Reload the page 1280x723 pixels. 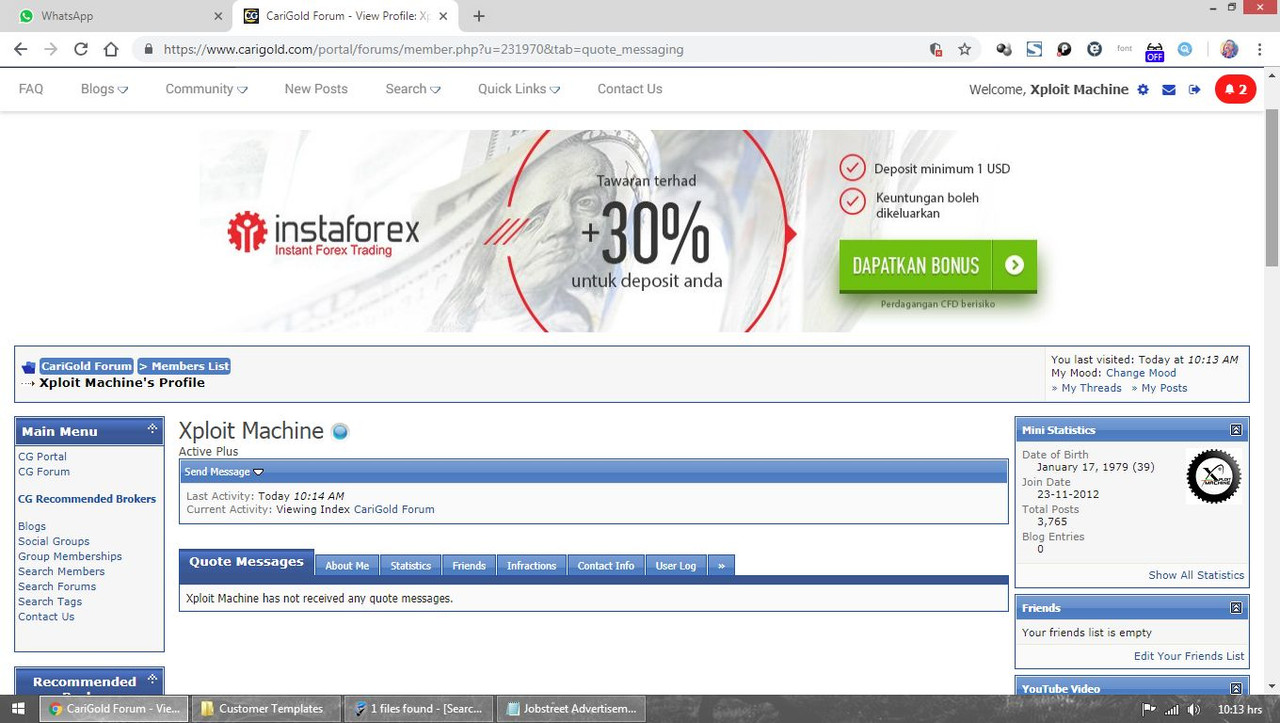pos(80,49)
